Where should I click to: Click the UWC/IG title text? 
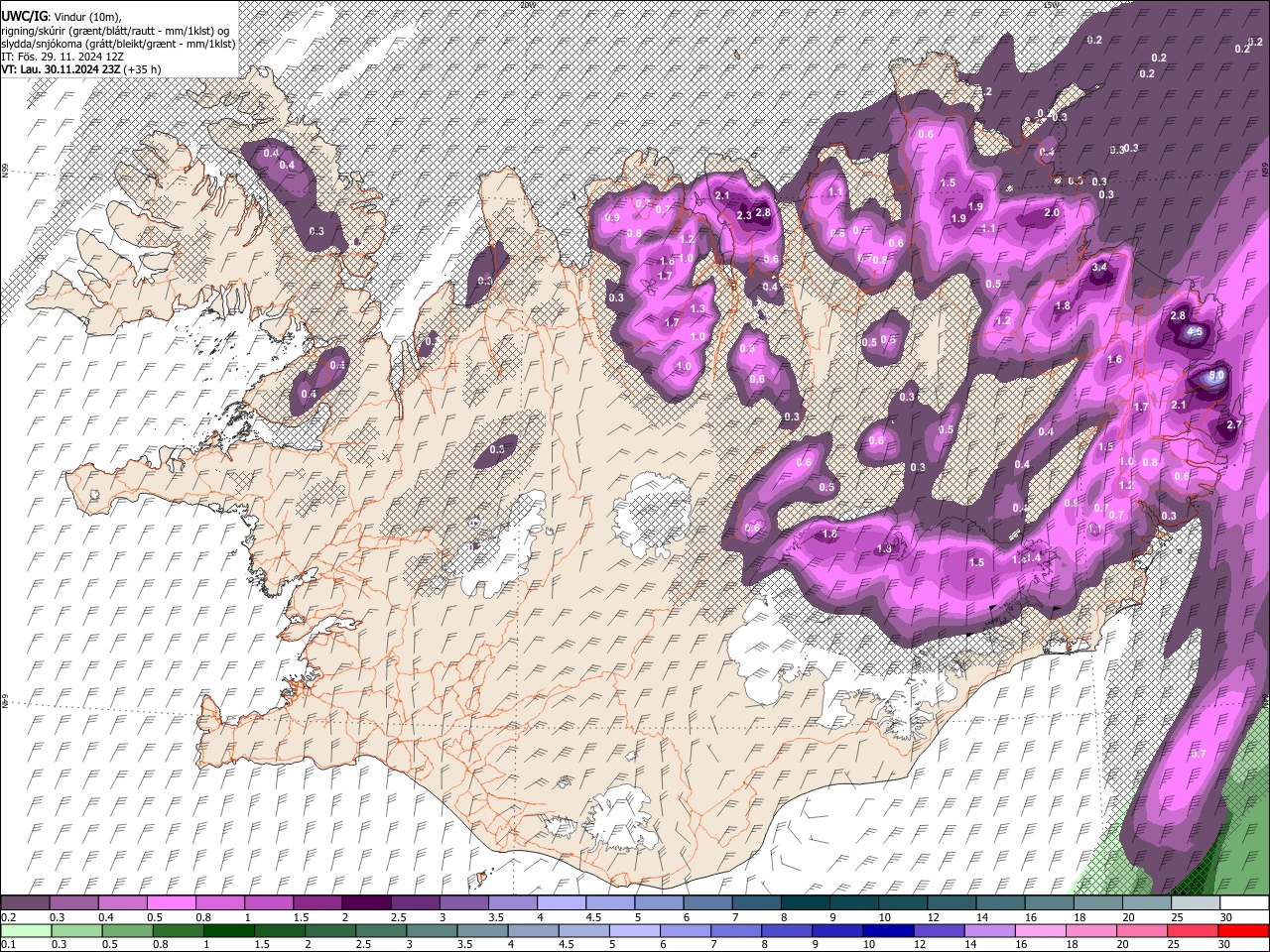(23, 17)
